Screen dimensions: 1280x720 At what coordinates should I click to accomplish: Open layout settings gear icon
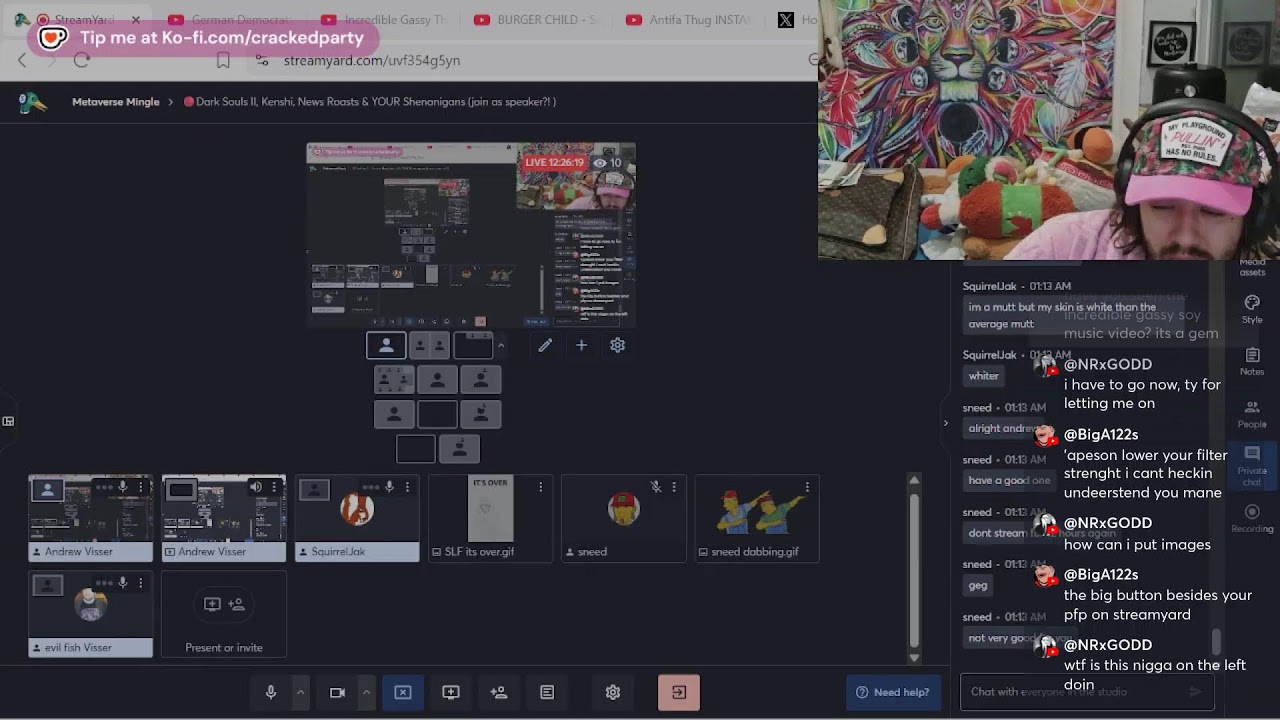[617, 345]
